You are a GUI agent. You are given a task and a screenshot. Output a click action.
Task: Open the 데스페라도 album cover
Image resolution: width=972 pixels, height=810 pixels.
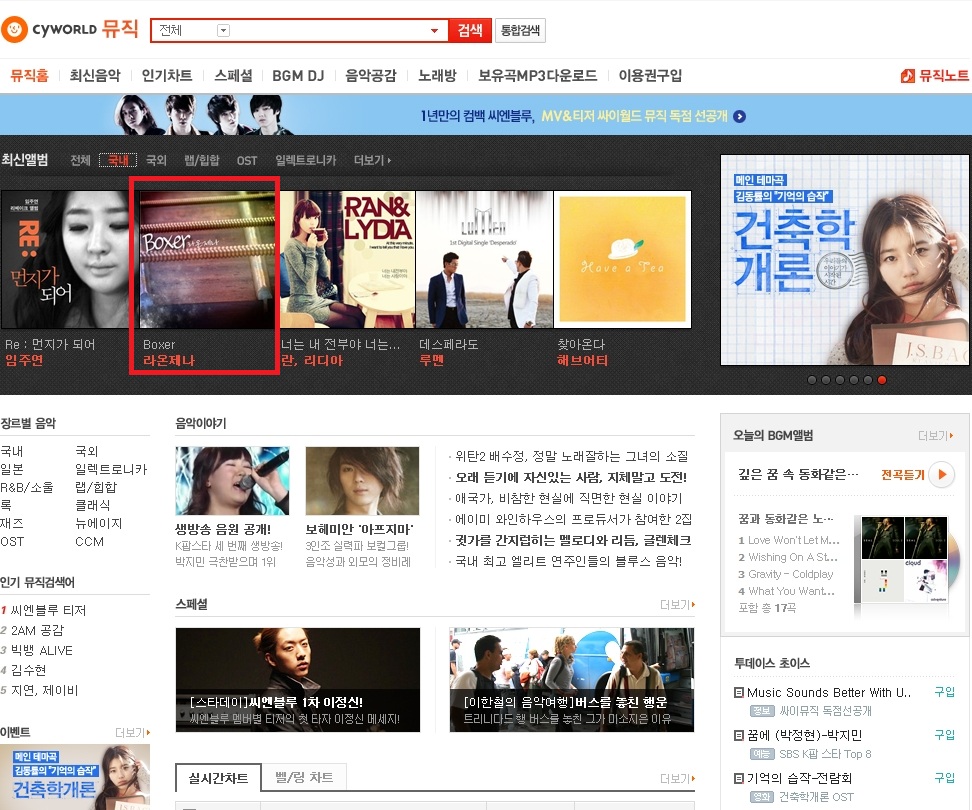[x=484, y=260]
